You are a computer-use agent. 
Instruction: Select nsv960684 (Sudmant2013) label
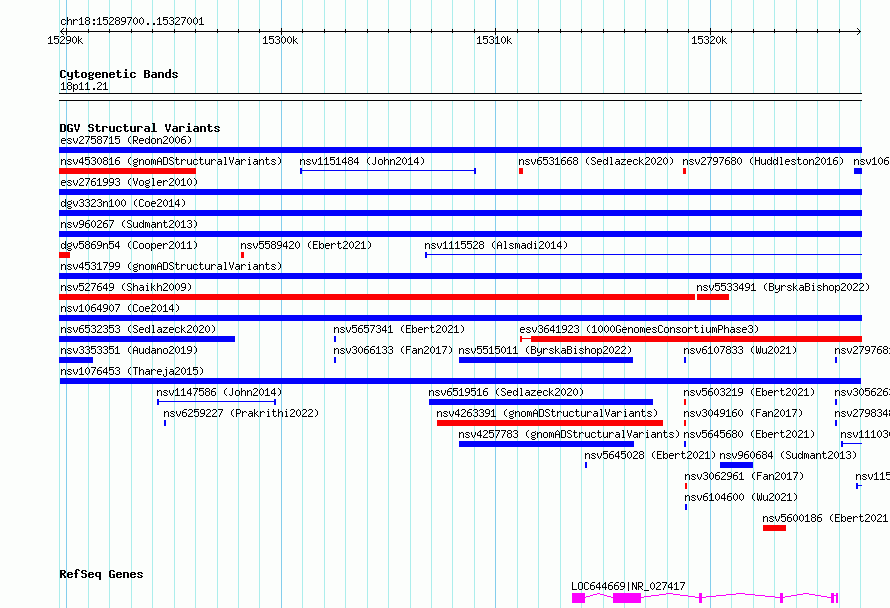click(x=788, y=455)
